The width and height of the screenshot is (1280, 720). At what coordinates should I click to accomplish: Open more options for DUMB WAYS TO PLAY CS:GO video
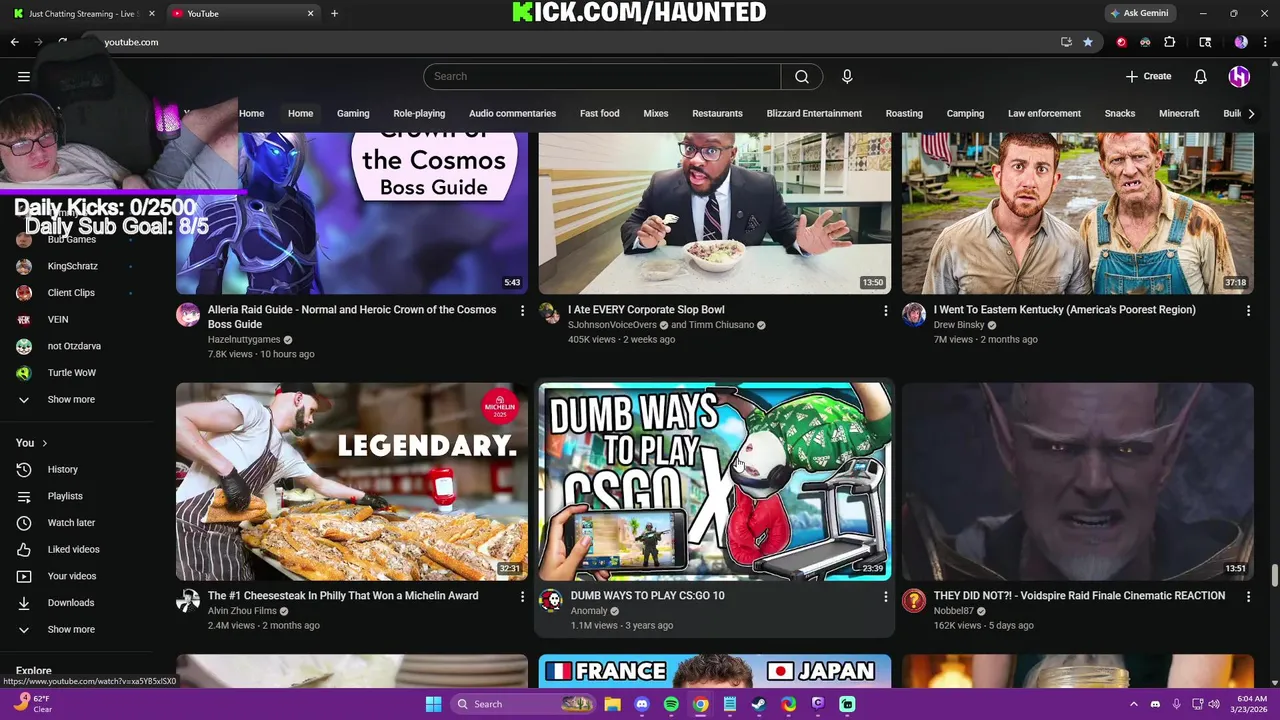pos(885,597)
